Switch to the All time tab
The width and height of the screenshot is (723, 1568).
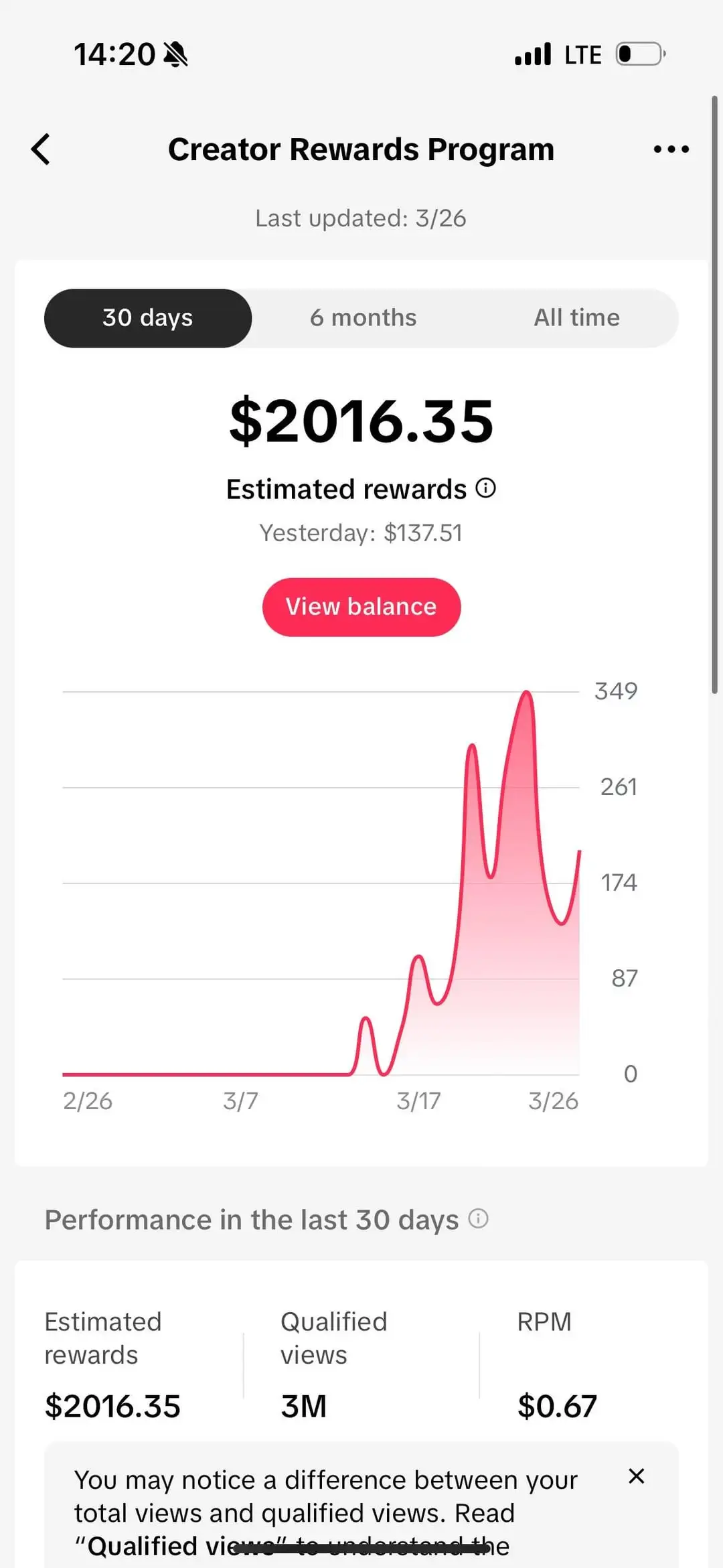[x=576, y=318]
